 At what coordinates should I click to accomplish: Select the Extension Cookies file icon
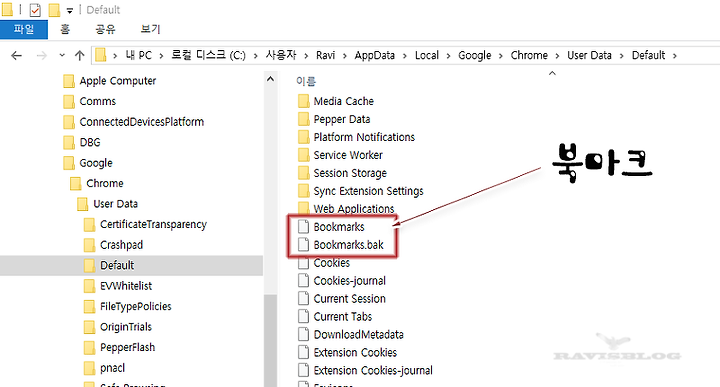coord(304,352)
